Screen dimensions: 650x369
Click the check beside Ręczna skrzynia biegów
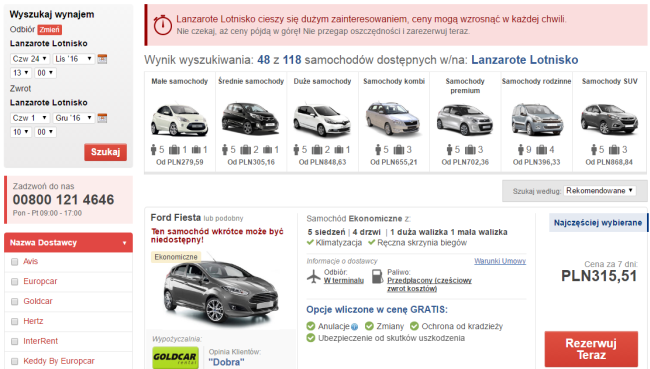click(x=371, y=243)
